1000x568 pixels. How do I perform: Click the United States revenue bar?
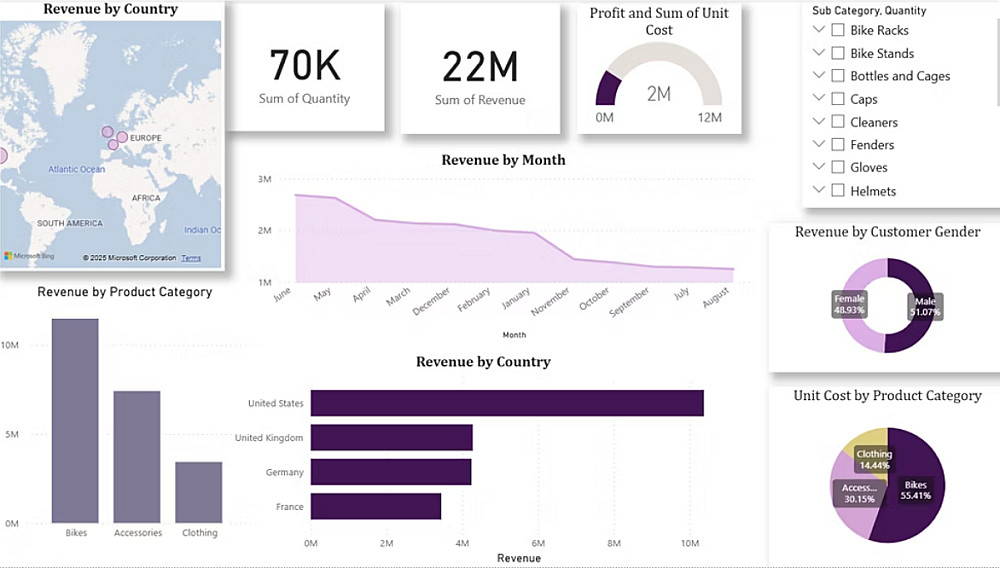point(507,403)
